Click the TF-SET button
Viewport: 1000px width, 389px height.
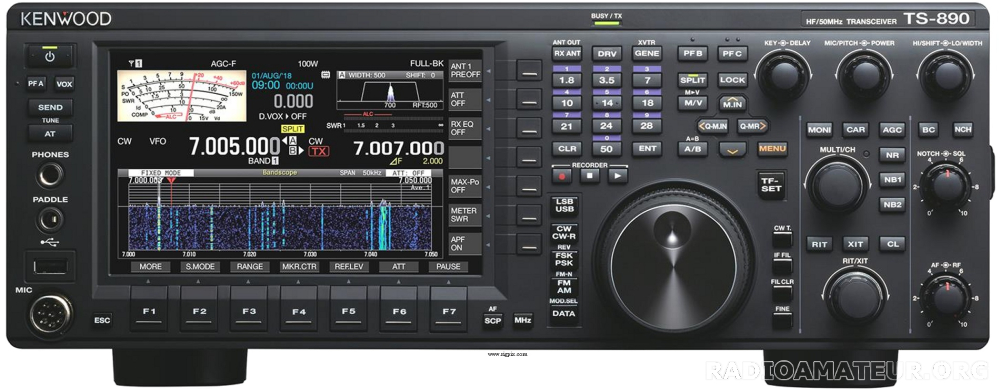click(771, 185)
